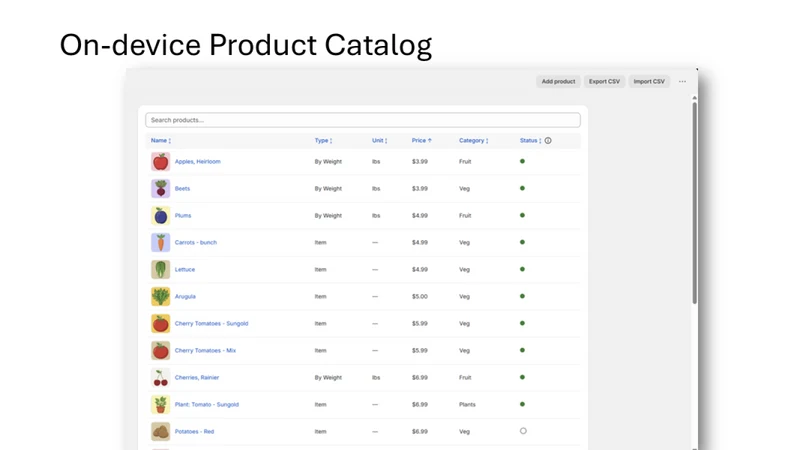Click the vertical scrollbar thumb
Image resolution: width=800 pixels, height=450 pixels.
pos(694,203)
